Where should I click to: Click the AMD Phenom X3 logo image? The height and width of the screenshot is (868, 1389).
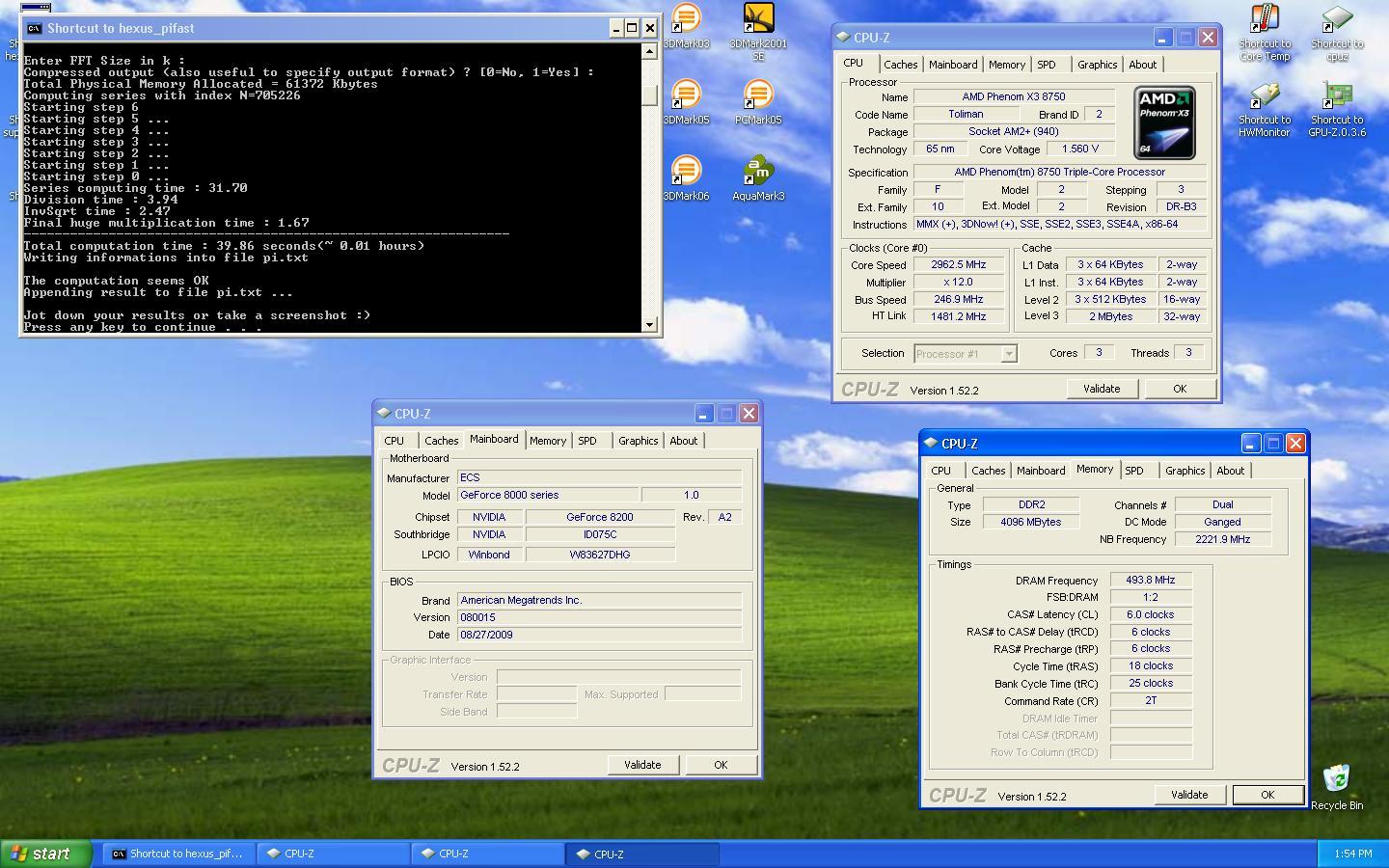point(1164,122)
